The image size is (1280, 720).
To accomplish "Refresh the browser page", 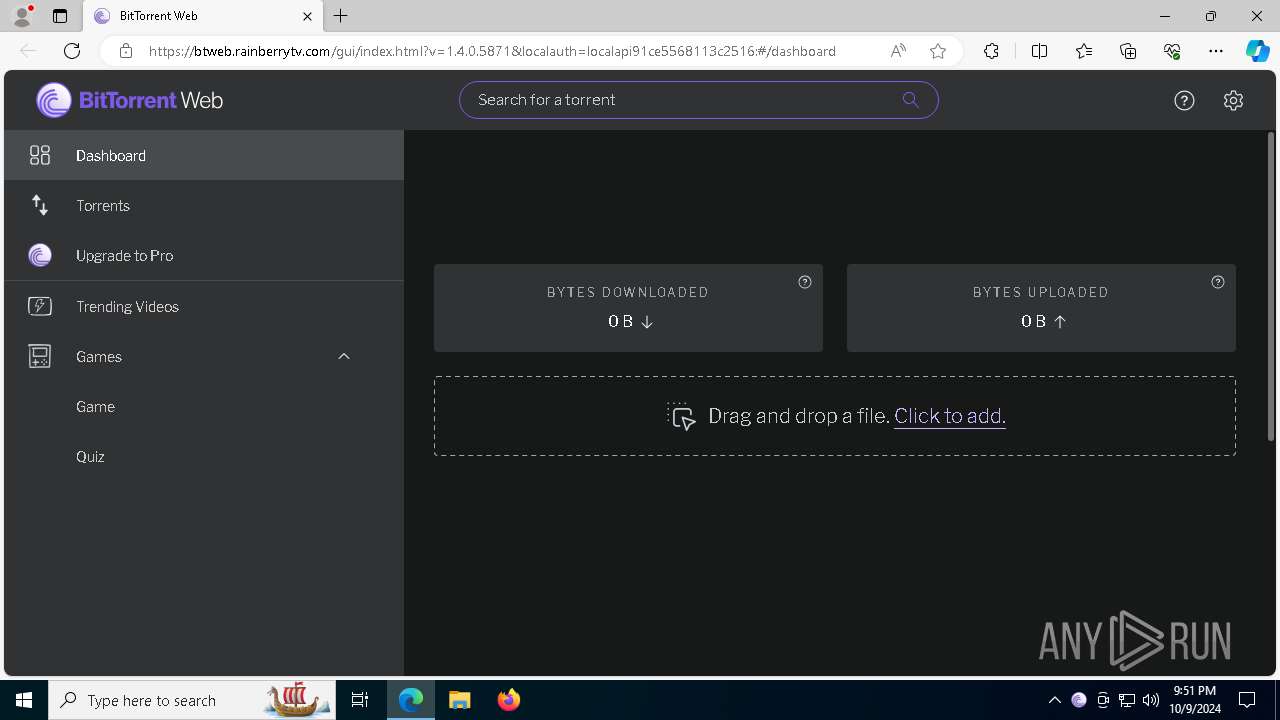I will tap(72, 51).
